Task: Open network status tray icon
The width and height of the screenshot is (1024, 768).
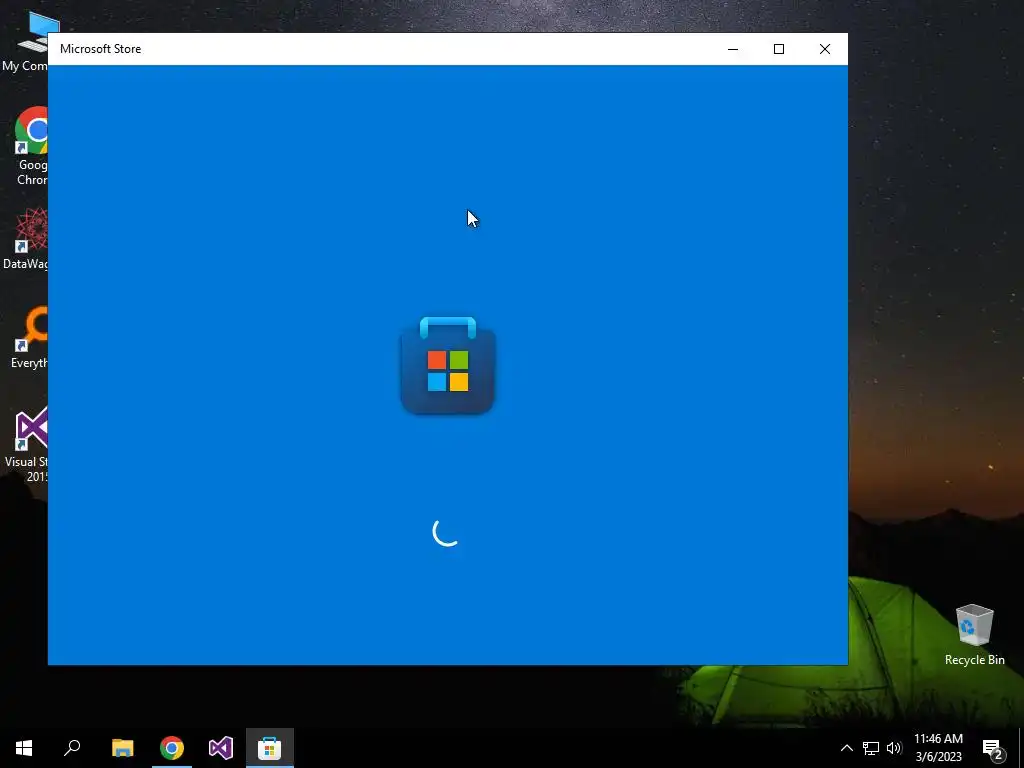Action: 871,748
